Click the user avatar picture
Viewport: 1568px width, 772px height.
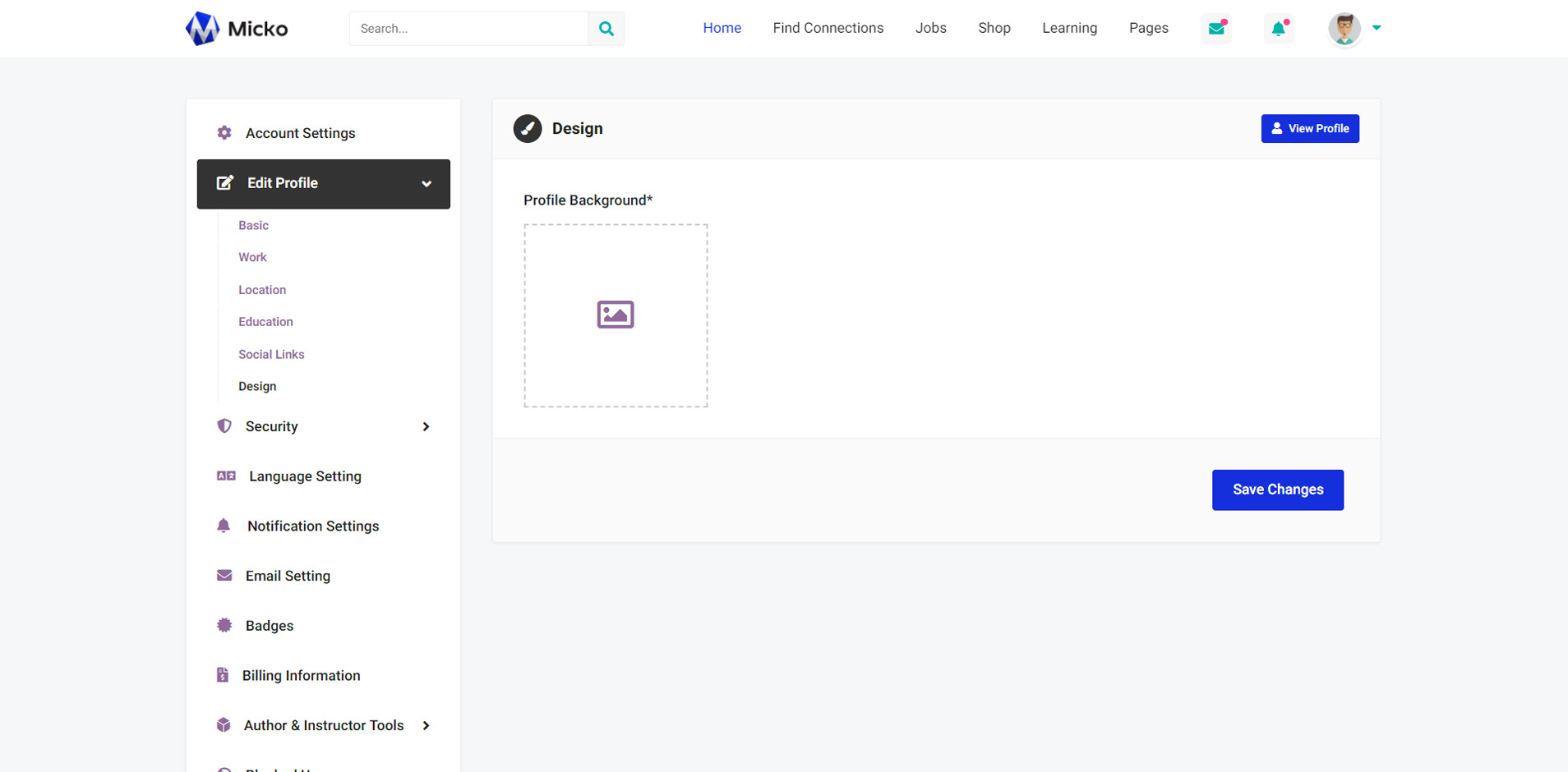[x=1344, y=29]
